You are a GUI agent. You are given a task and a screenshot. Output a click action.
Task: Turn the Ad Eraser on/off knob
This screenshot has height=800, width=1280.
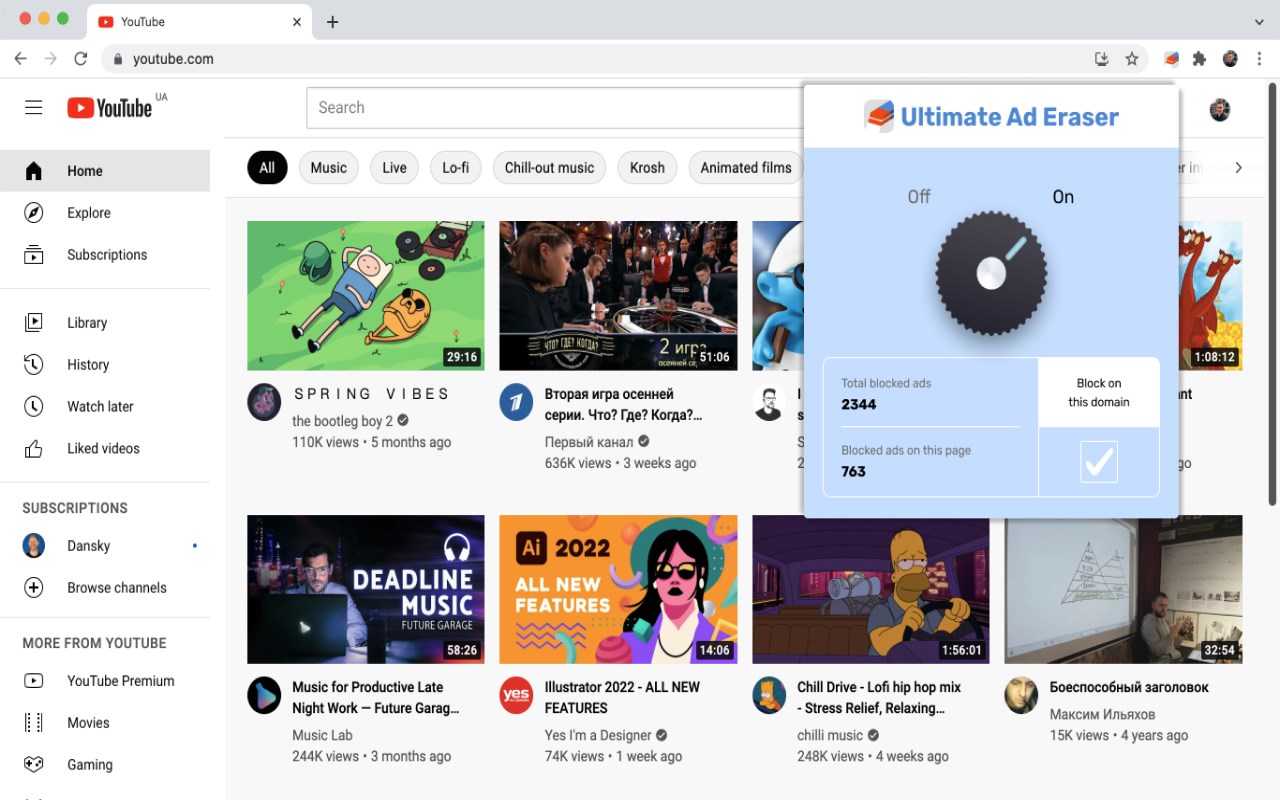tap(991, 273)
